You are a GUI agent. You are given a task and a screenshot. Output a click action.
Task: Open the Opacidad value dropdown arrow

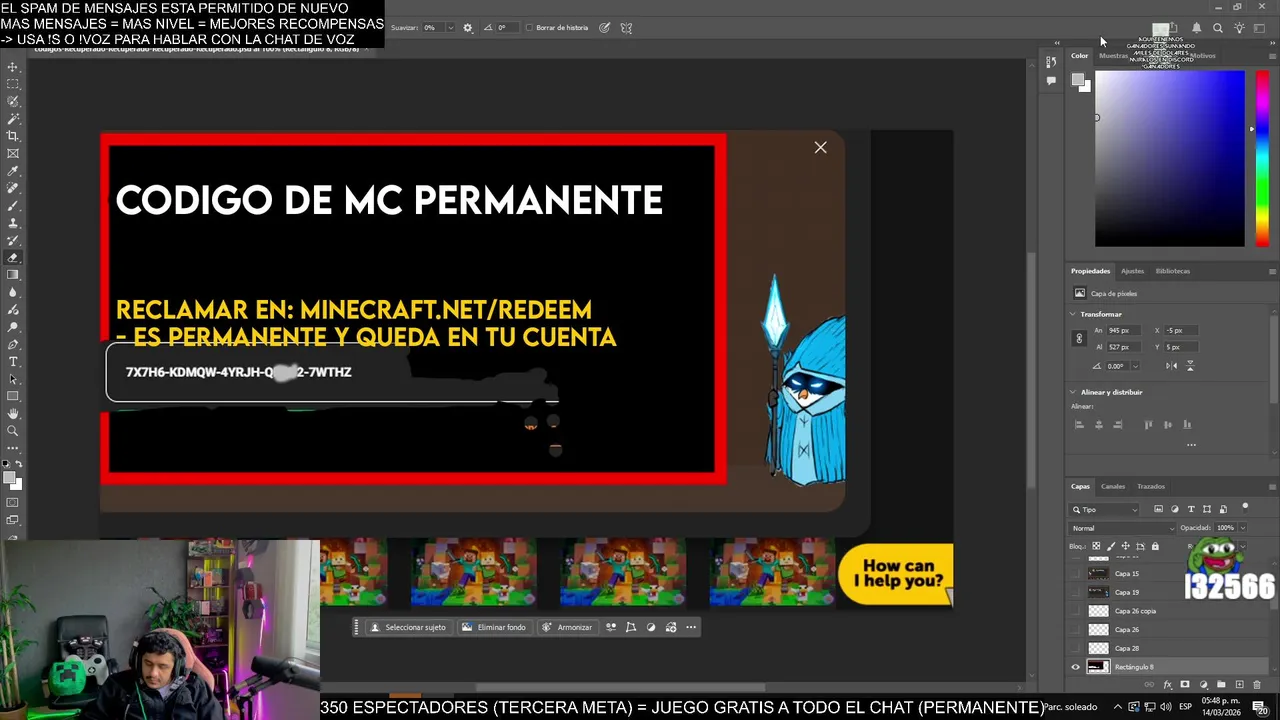click(1243, 528)
